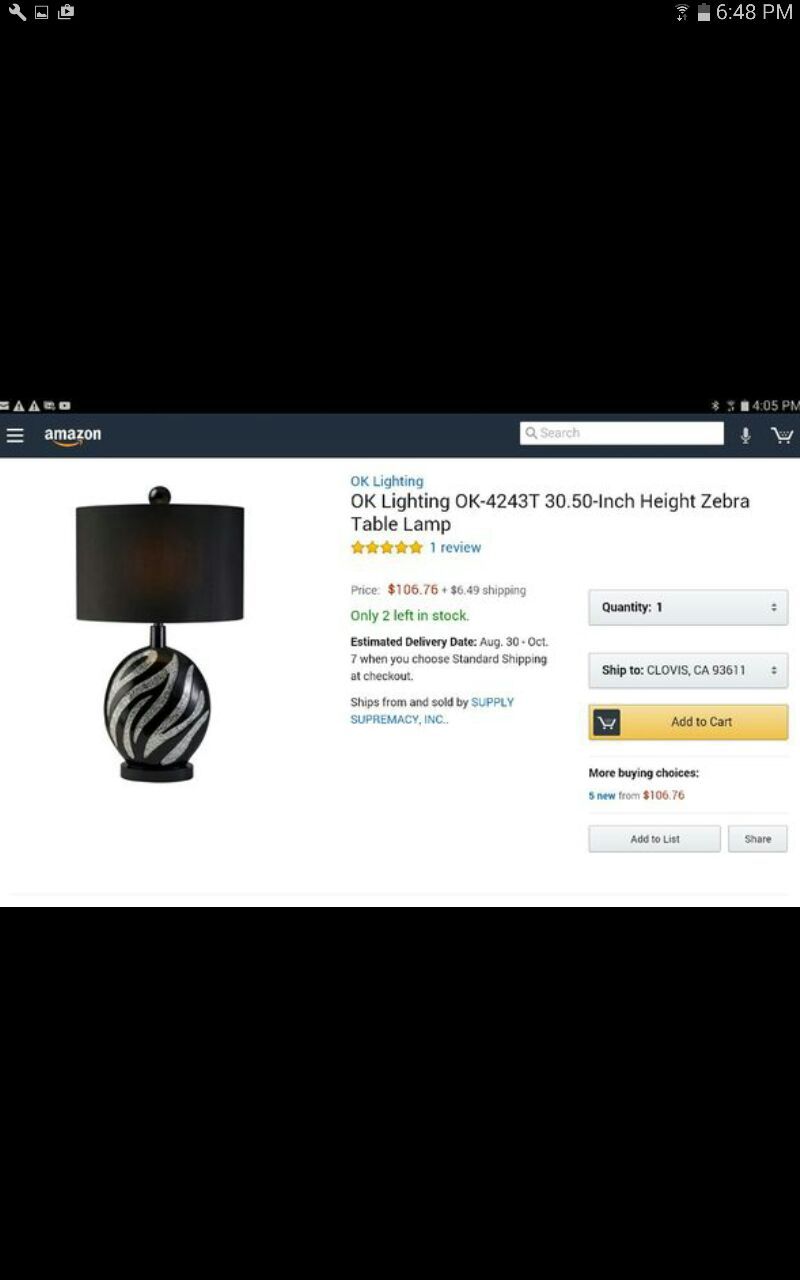Open the Amazon hamburger menu
800x1280 pixels.
click(x=15, y=435)
